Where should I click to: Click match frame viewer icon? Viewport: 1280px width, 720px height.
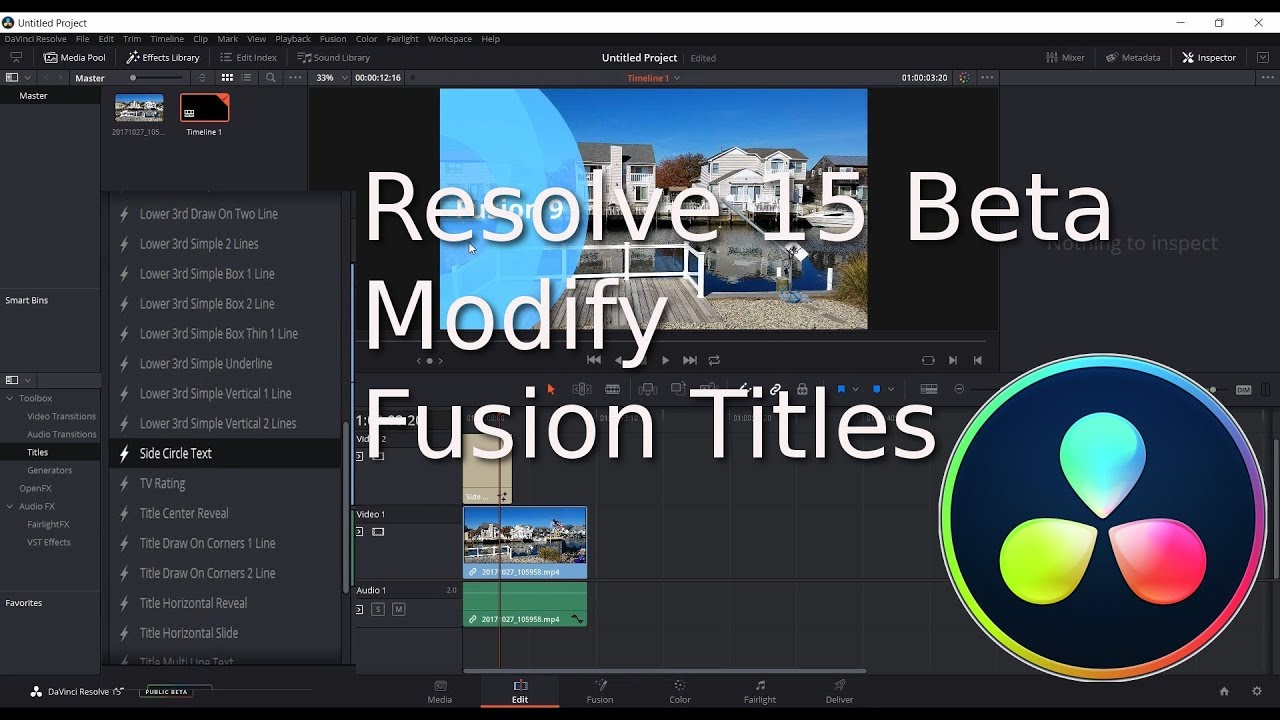pos(928,360)
